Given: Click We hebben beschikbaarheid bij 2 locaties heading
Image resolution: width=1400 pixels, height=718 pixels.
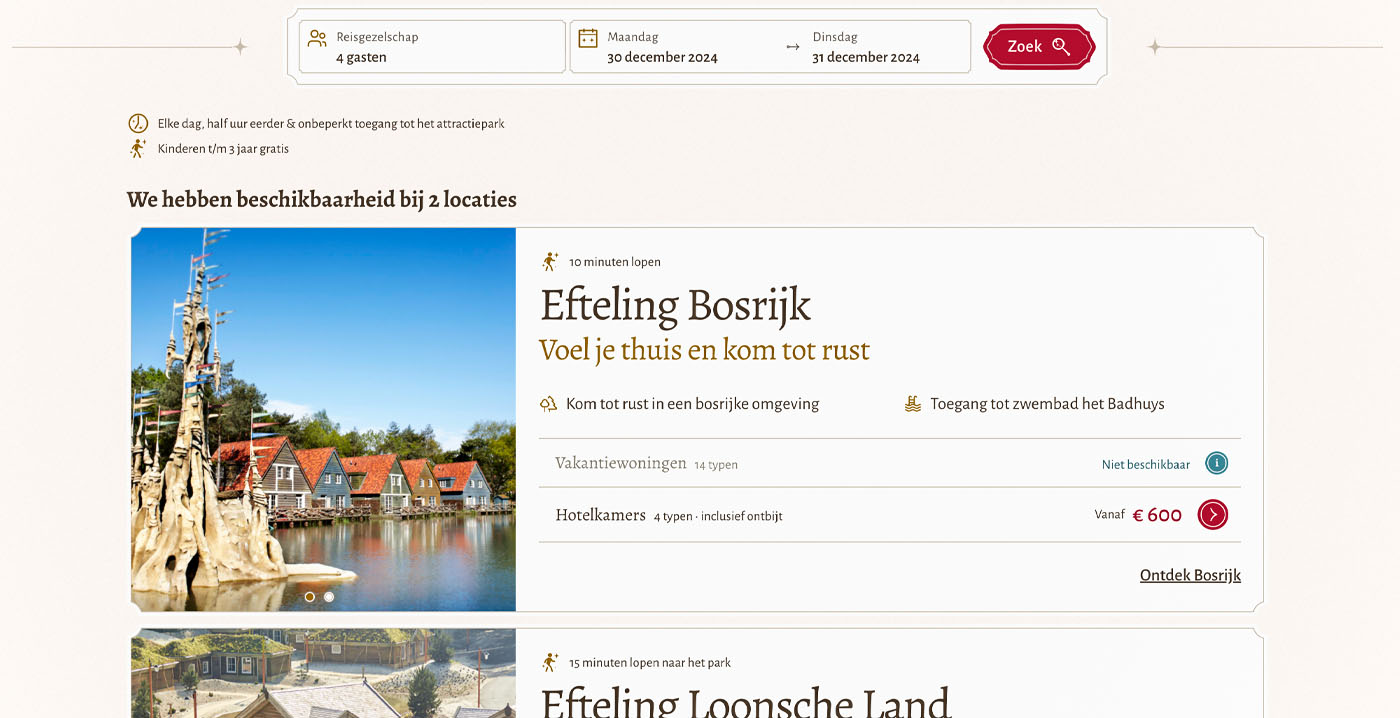Looking at the screenshot, I should 322,199.
